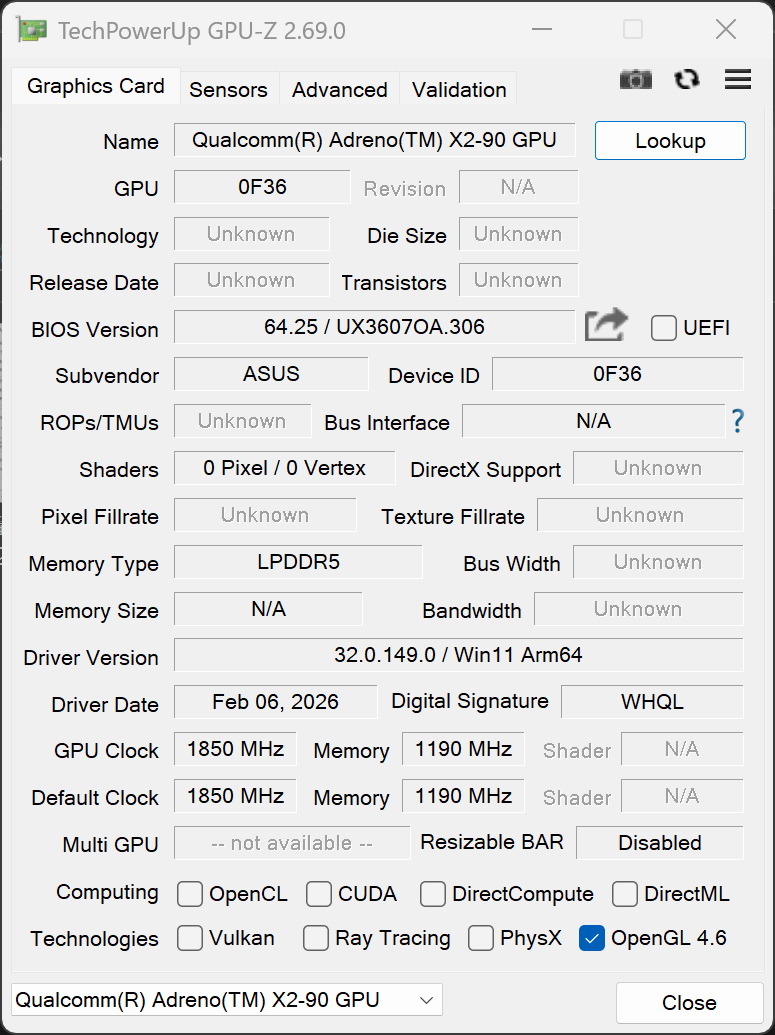
Task: Click the refresh icon in toolbar
Action: click(687, 80)
